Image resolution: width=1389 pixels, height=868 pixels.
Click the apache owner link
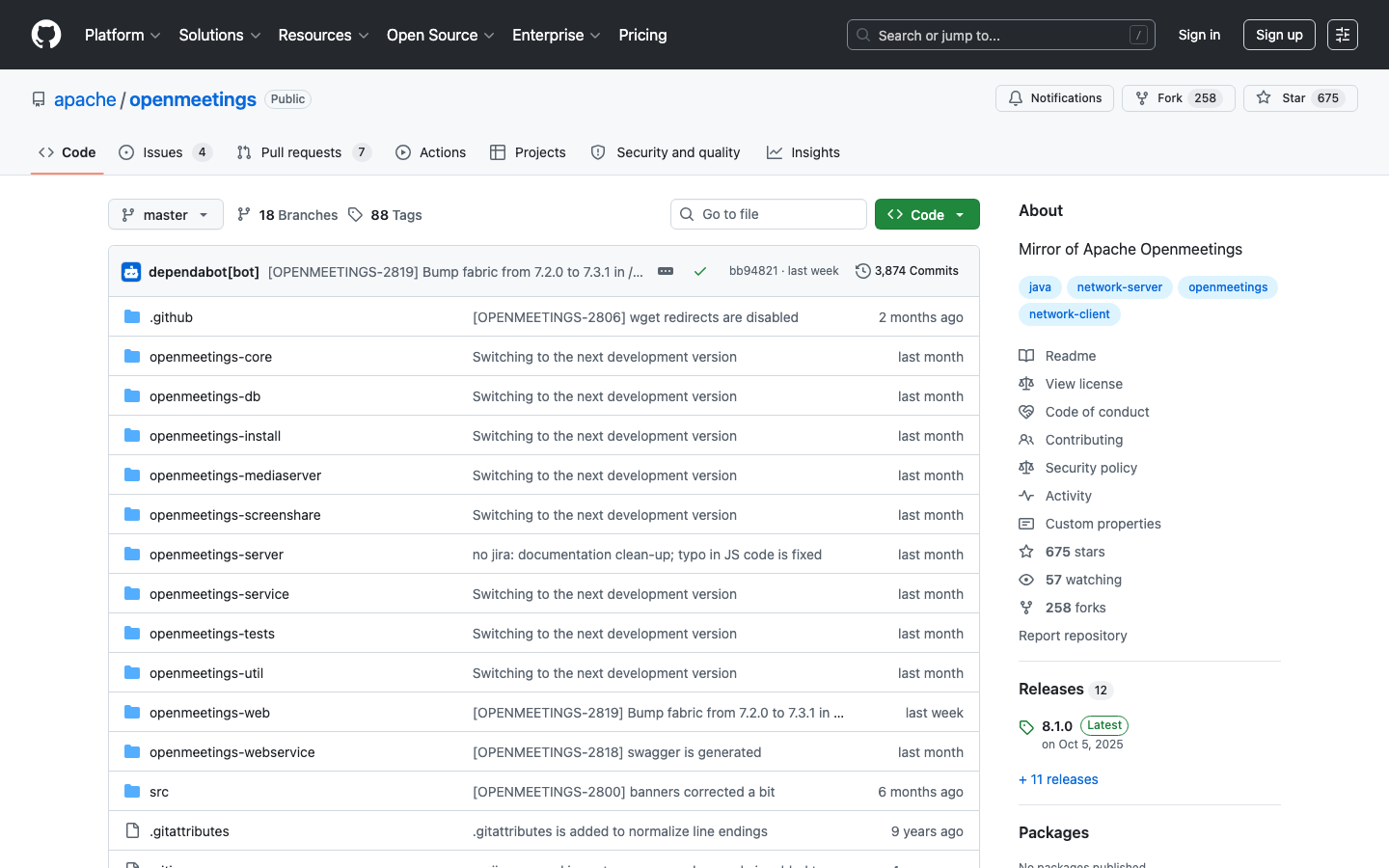point(85,99)
